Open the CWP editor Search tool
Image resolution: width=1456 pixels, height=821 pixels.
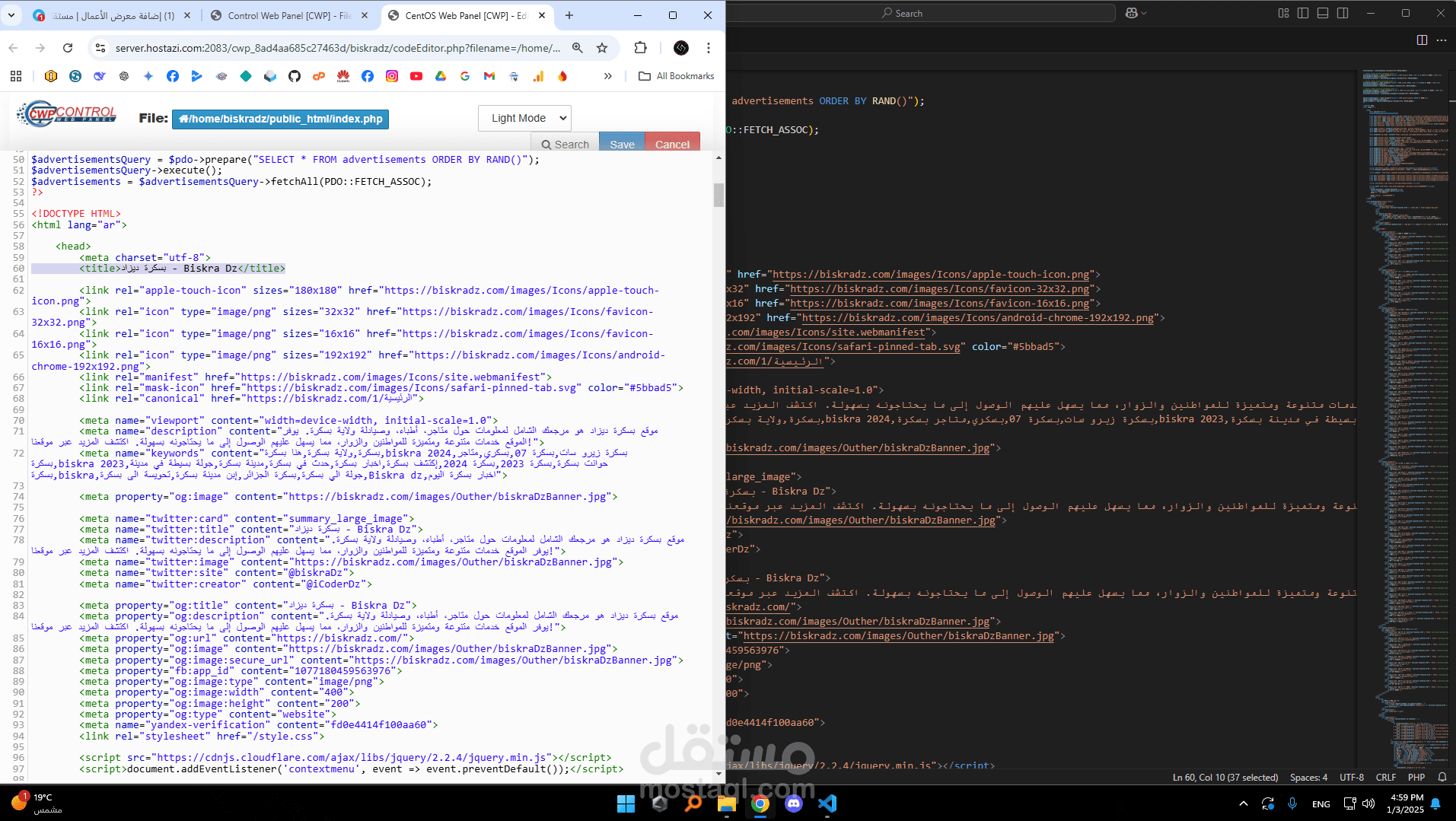[565, 144]
